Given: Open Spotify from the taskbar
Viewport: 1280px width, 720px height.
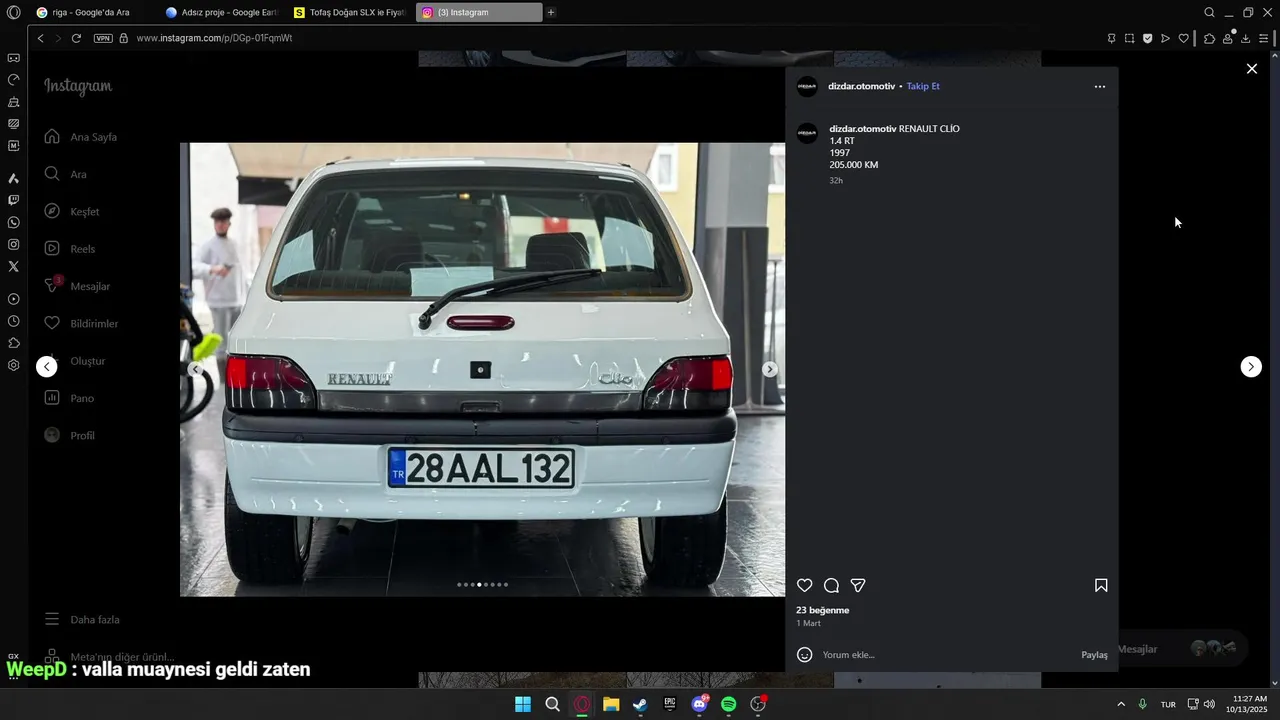Looking at the screenshot, I should pos(728,704).
